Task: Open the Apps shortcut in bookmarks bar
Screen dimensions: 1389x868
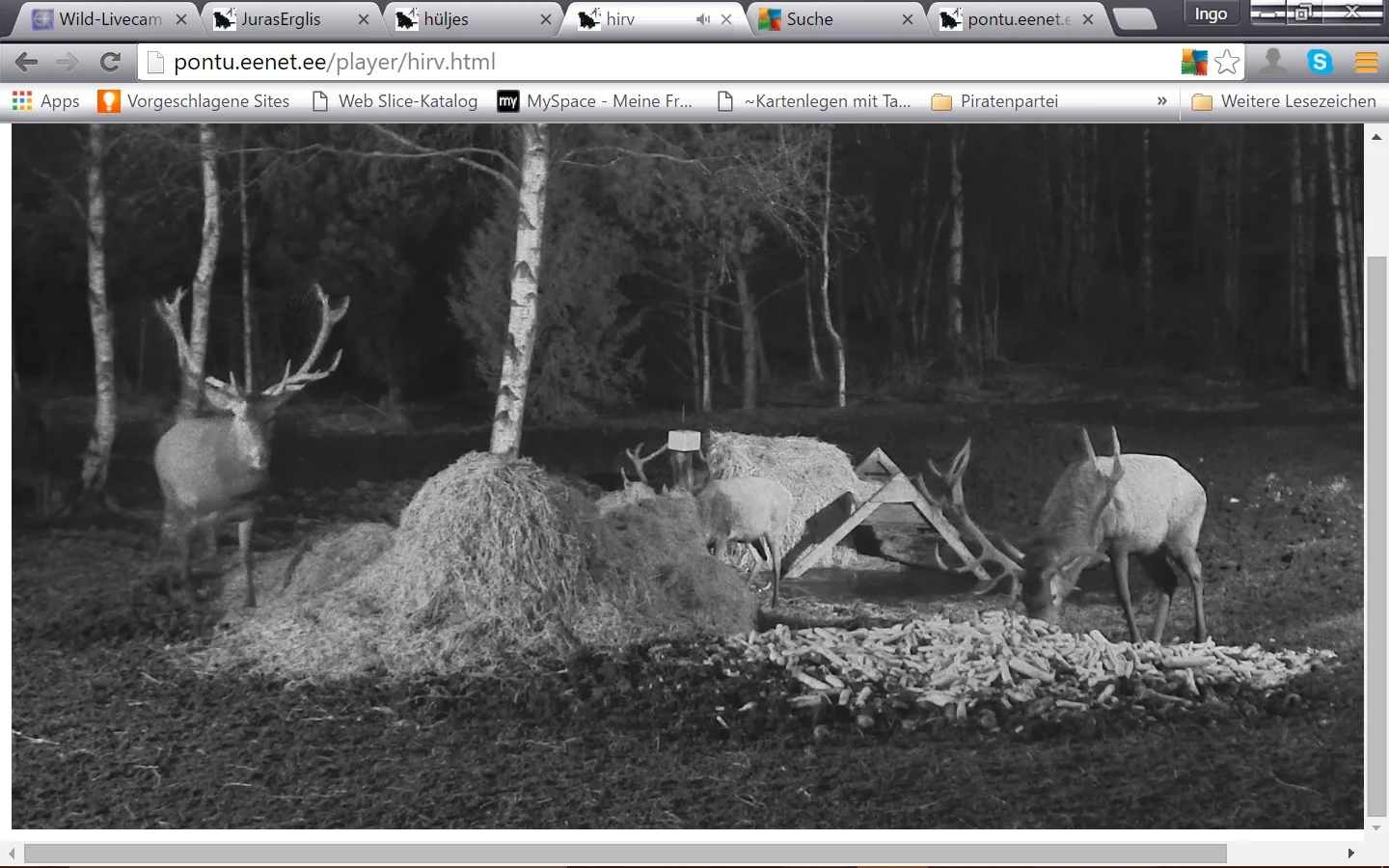Action: click(45, 101)
